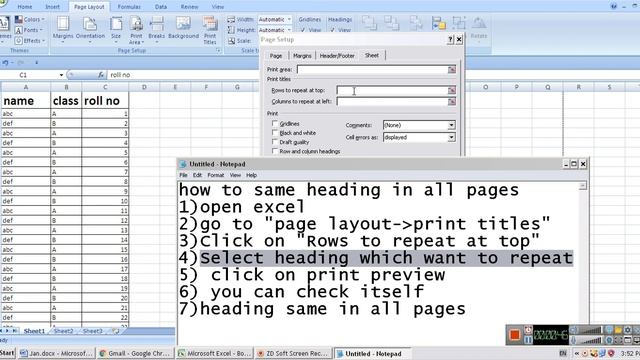Click the Undo icon in quick access toolbar
This screenshot has width=640, height=360.
[x=5, y=62]
